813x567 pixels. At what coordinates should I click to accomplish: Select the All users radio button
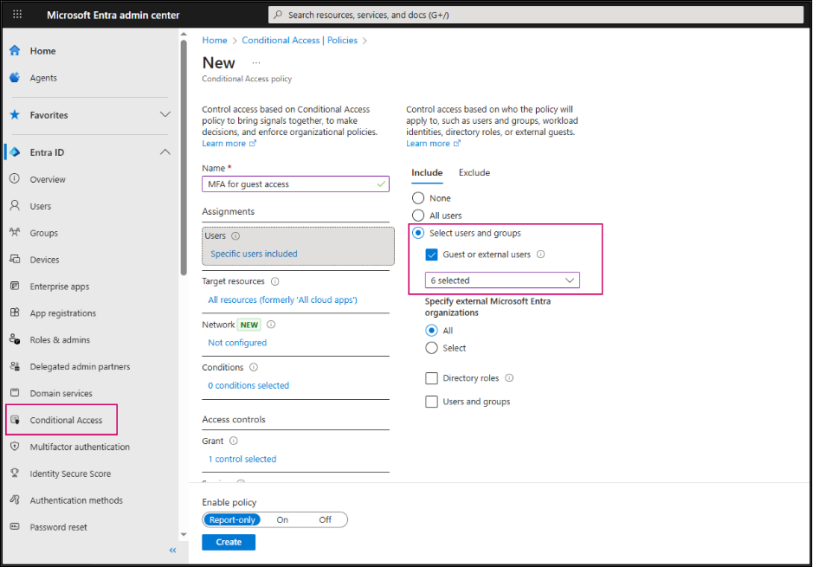click(x=418, y=215)
